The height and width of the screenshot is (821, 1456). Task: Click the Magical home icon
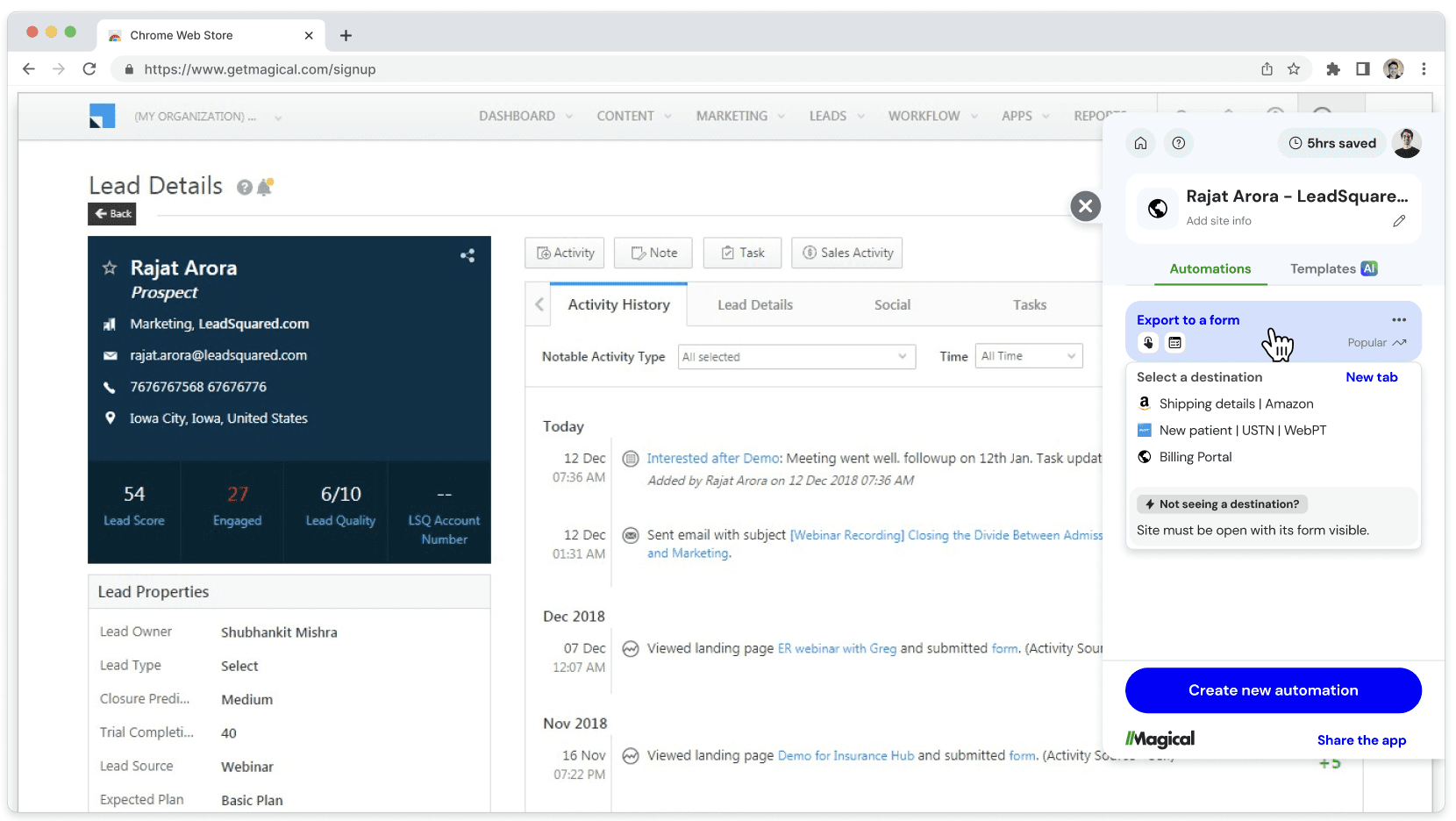(1140, 143)
